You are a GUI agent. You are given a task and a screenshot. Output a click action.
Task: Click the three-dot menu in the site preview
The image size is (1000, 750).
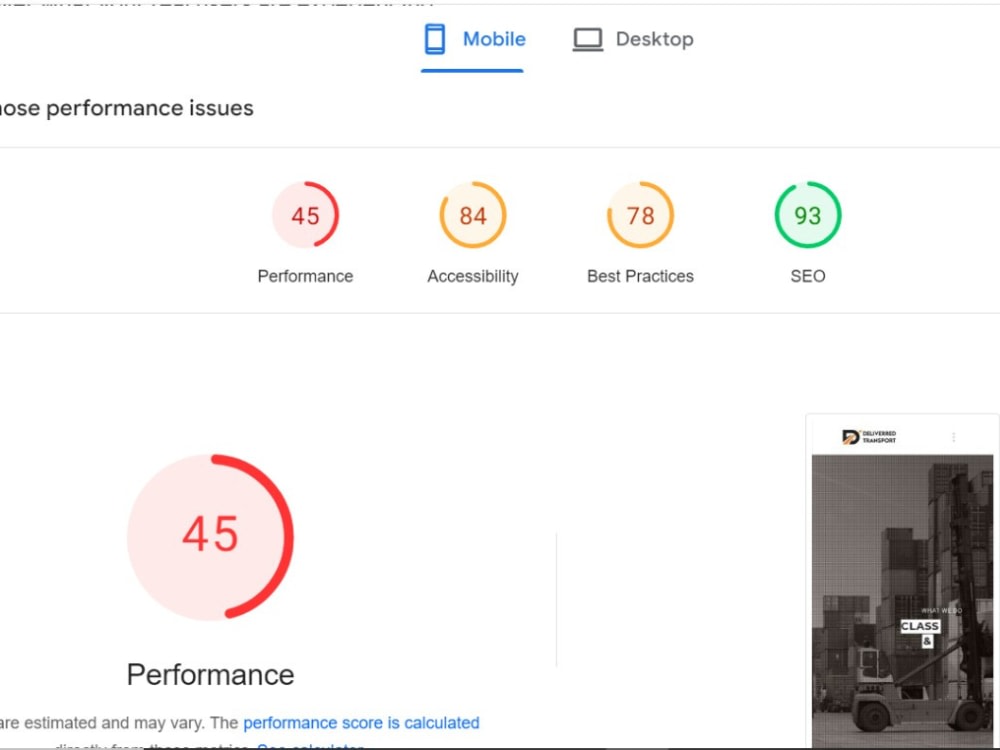tap(953, 437)
